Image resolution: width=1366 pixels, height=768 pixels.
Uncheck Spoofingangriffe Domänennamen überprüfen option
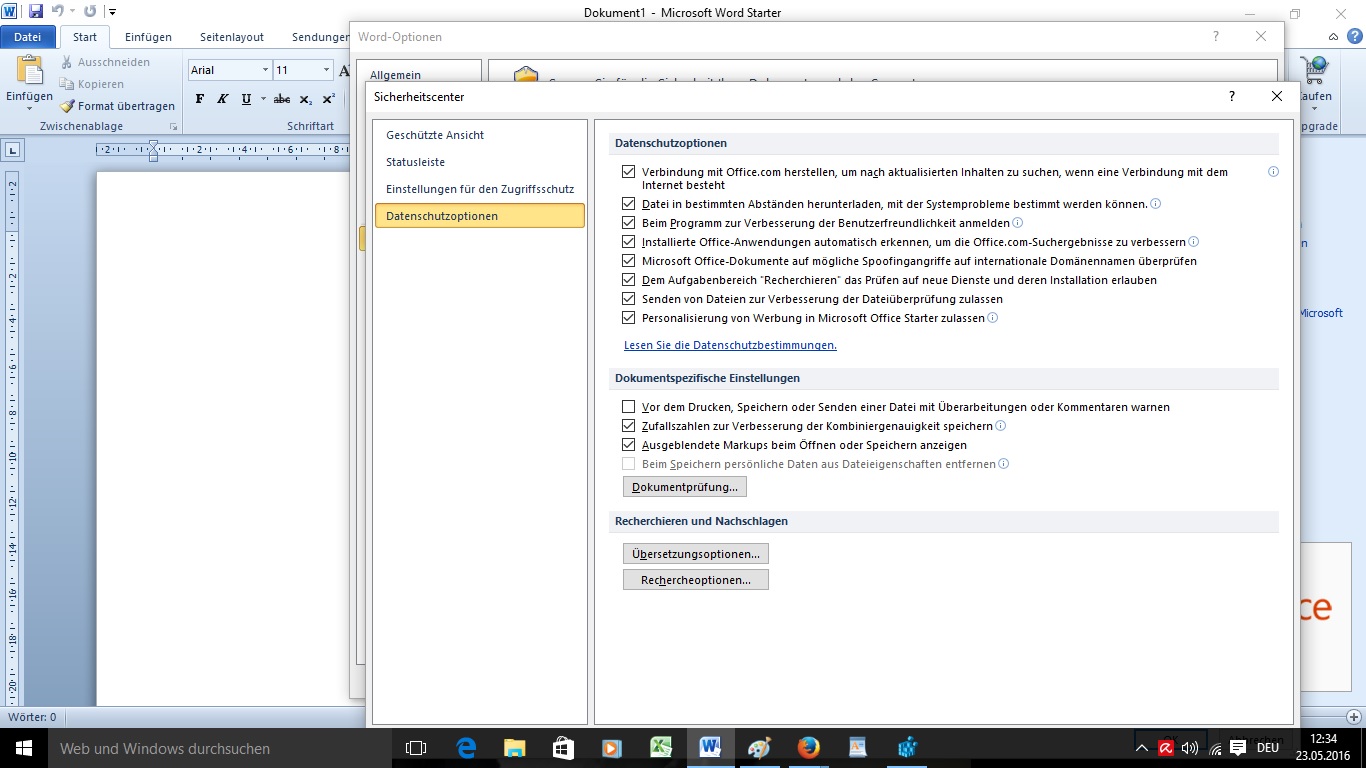[628, 261]
